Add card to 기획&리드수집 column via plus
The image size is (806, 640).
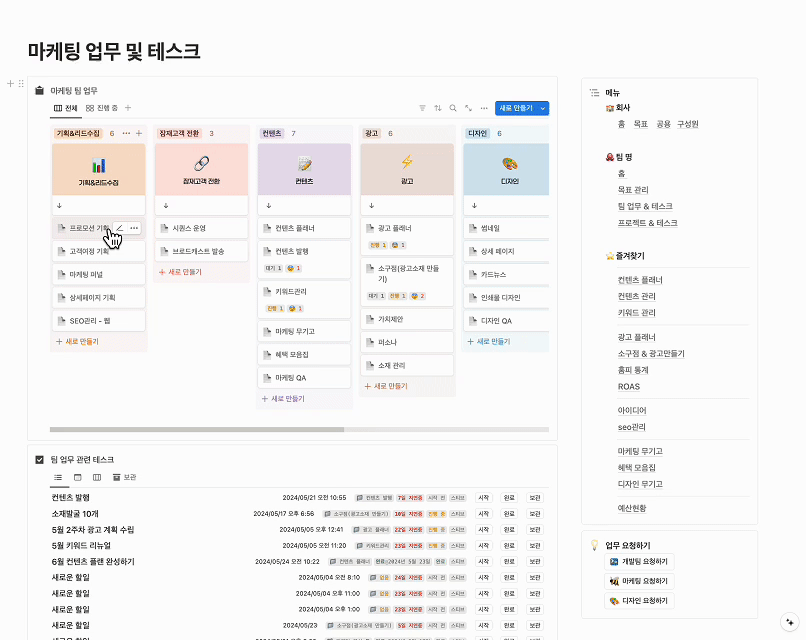[x=140, y=133]
